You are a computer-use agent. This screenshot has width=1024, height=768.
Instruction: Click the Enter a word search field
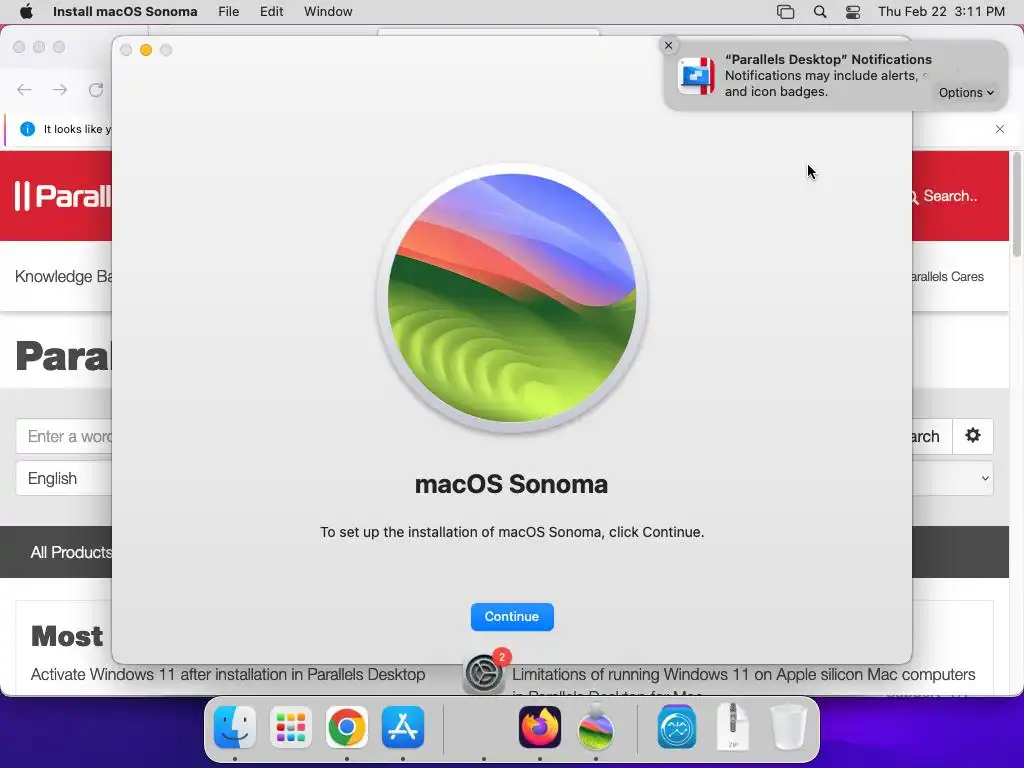click(64, 436)
